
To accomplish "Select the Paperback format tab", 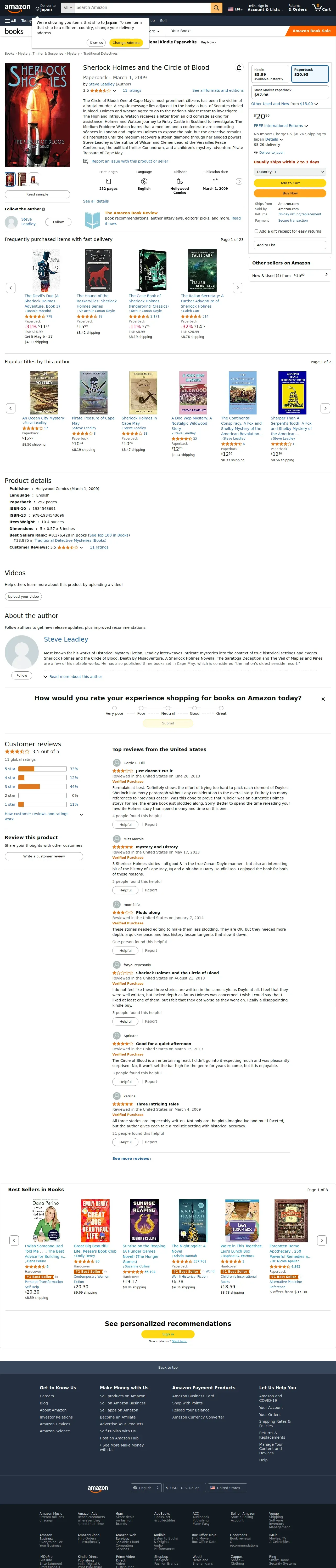I will click(310, 74).
